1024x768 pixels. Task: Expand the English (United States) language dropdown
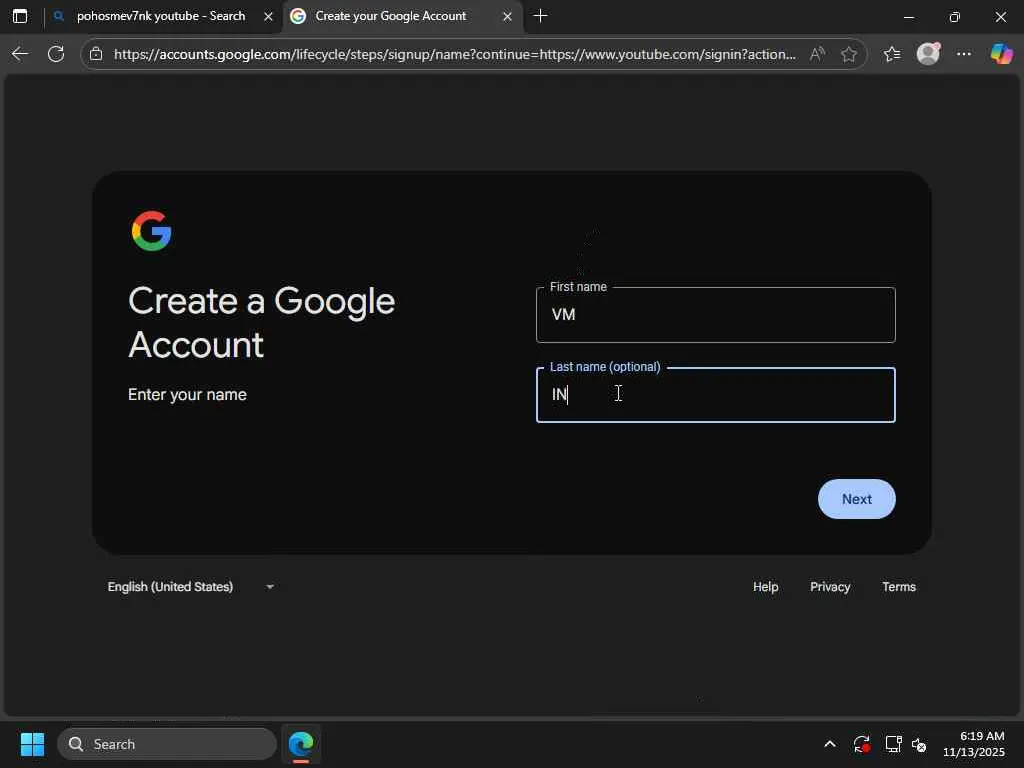pos(191,586)
